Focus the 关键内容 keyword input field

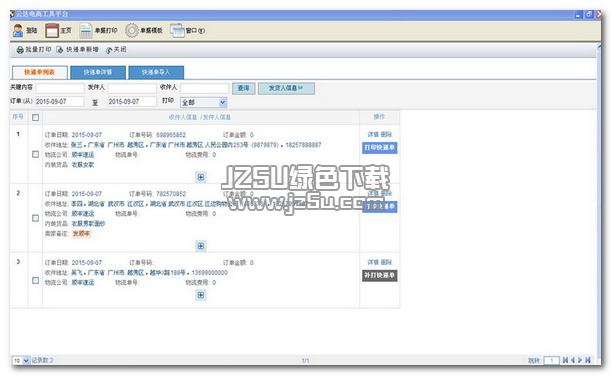tap(60, 88)
